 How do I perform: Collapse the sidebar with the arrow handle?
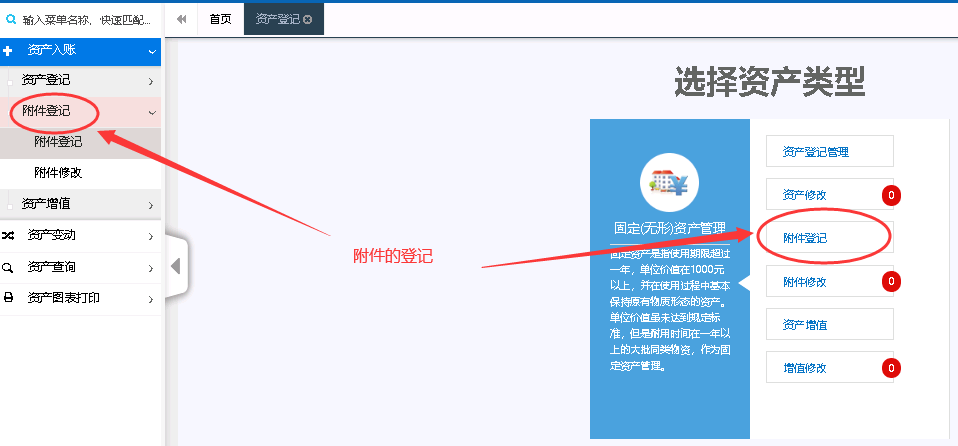click(176, 266)
